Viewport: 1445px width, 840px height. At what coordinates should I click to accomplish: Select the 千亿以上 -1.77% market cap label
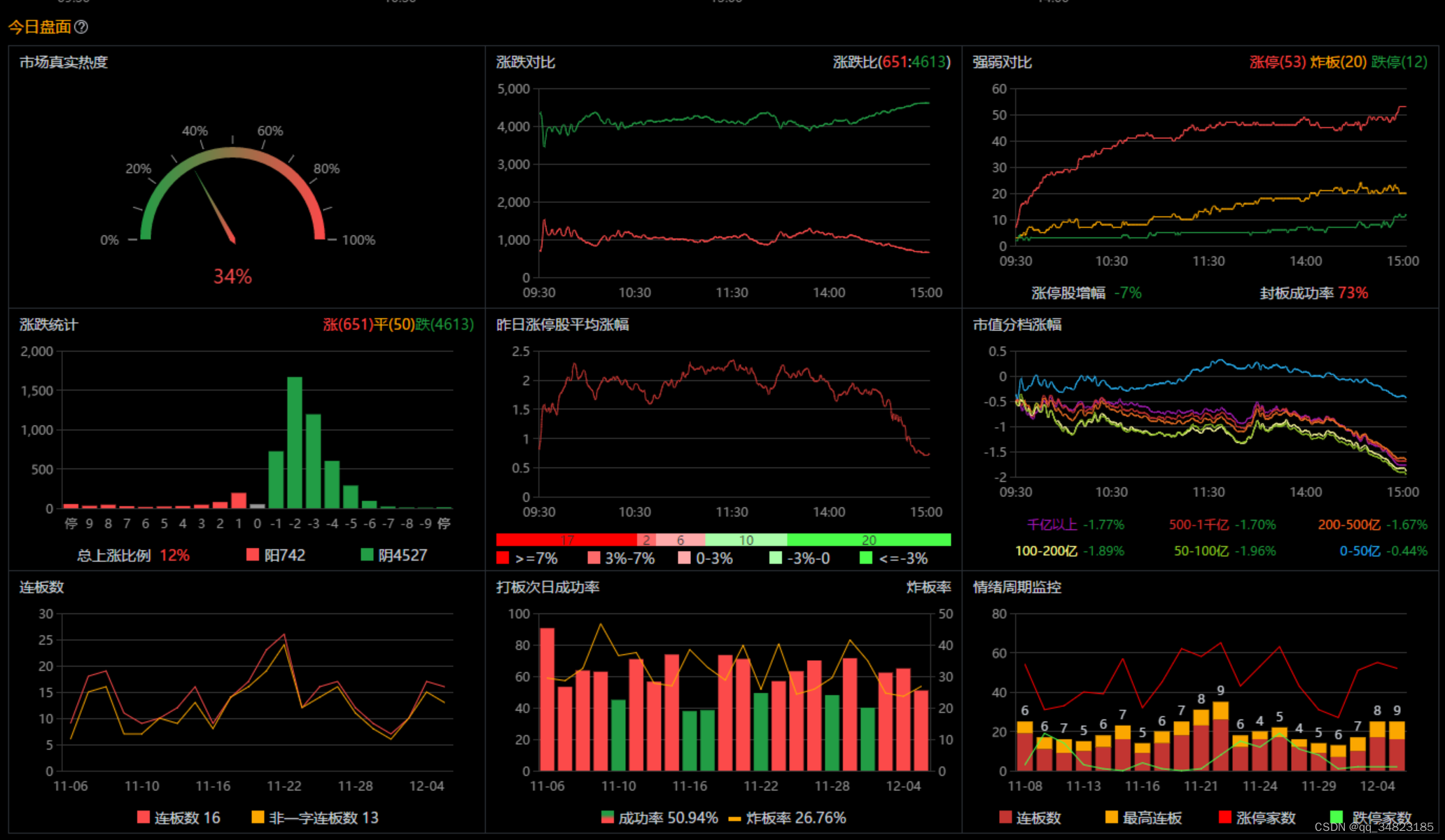[x=1075, y=524]
